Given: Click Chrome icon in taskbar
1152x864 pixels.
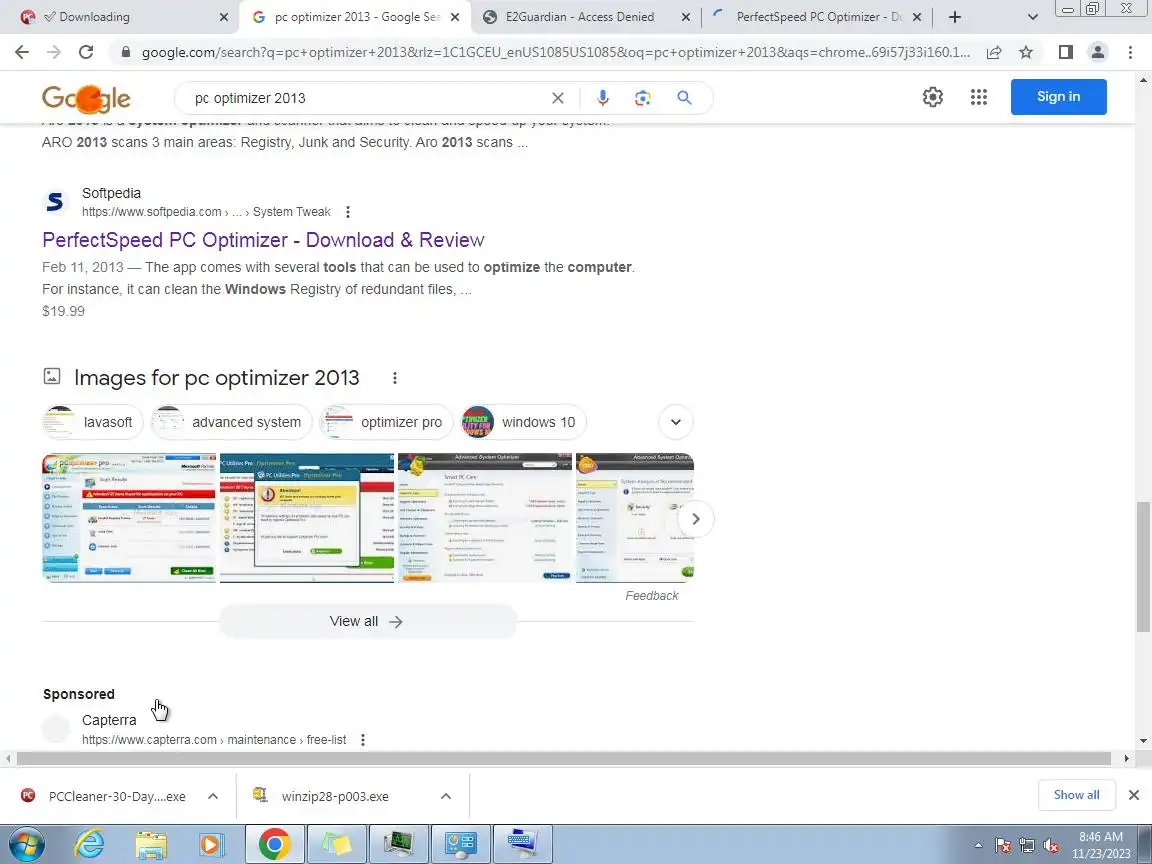Looking at the screenshot, I should click(275, 844).
